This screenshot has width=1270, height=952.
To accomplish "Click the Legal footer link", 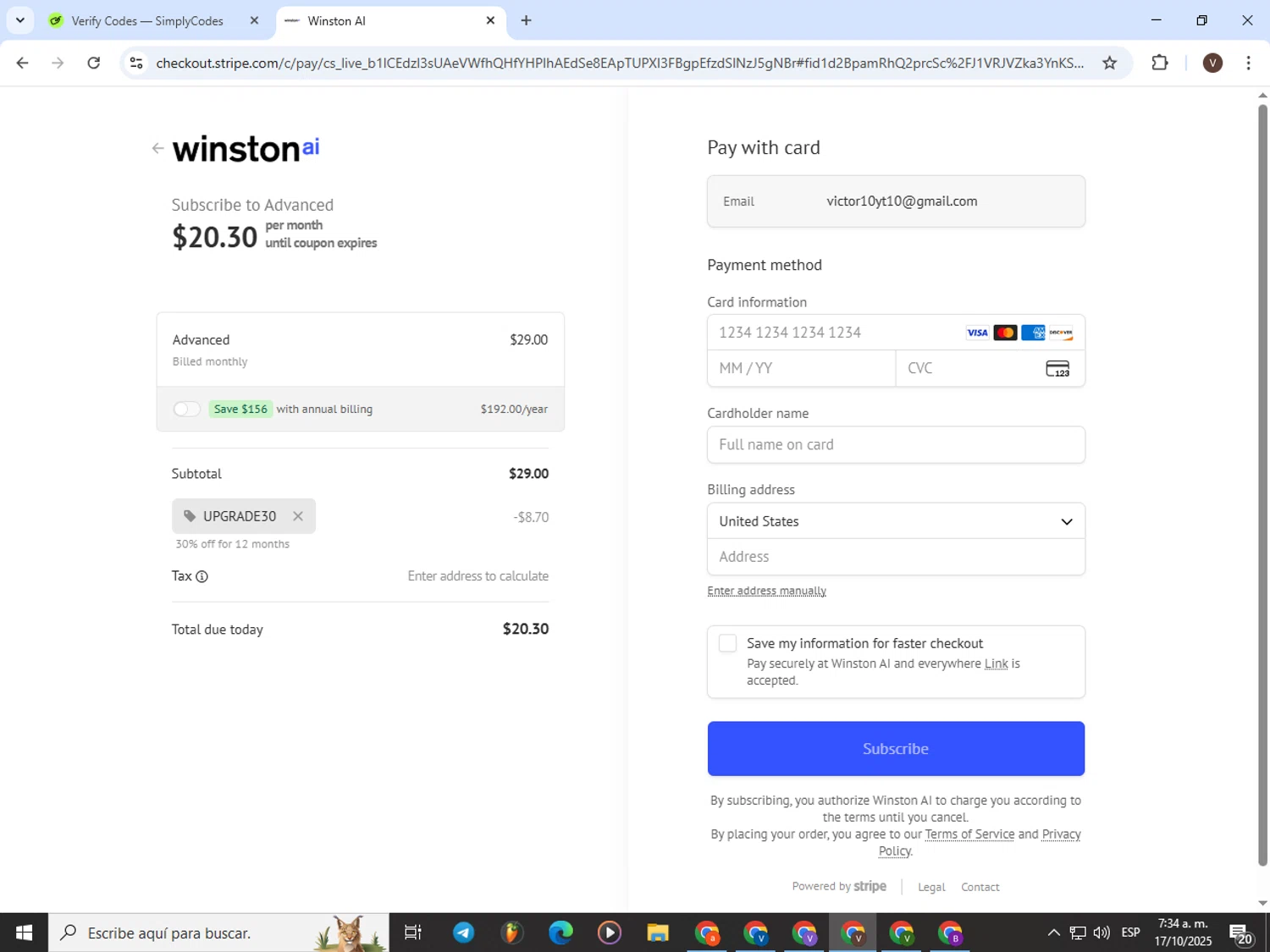I will tap(931, 887).
